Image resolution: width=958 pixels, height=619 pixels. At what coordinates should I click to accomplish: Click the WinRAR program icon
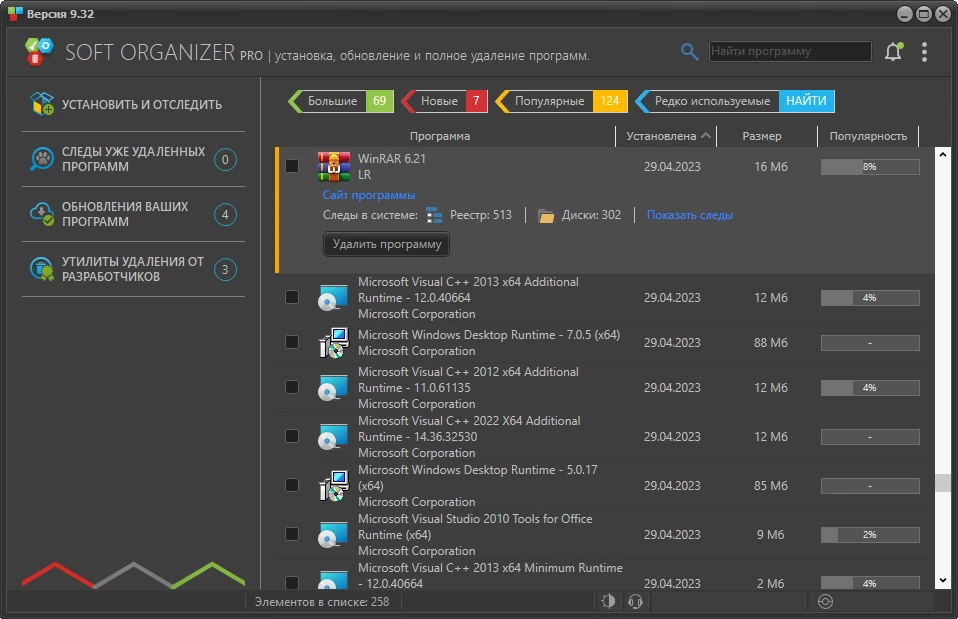tap(334, 166)
